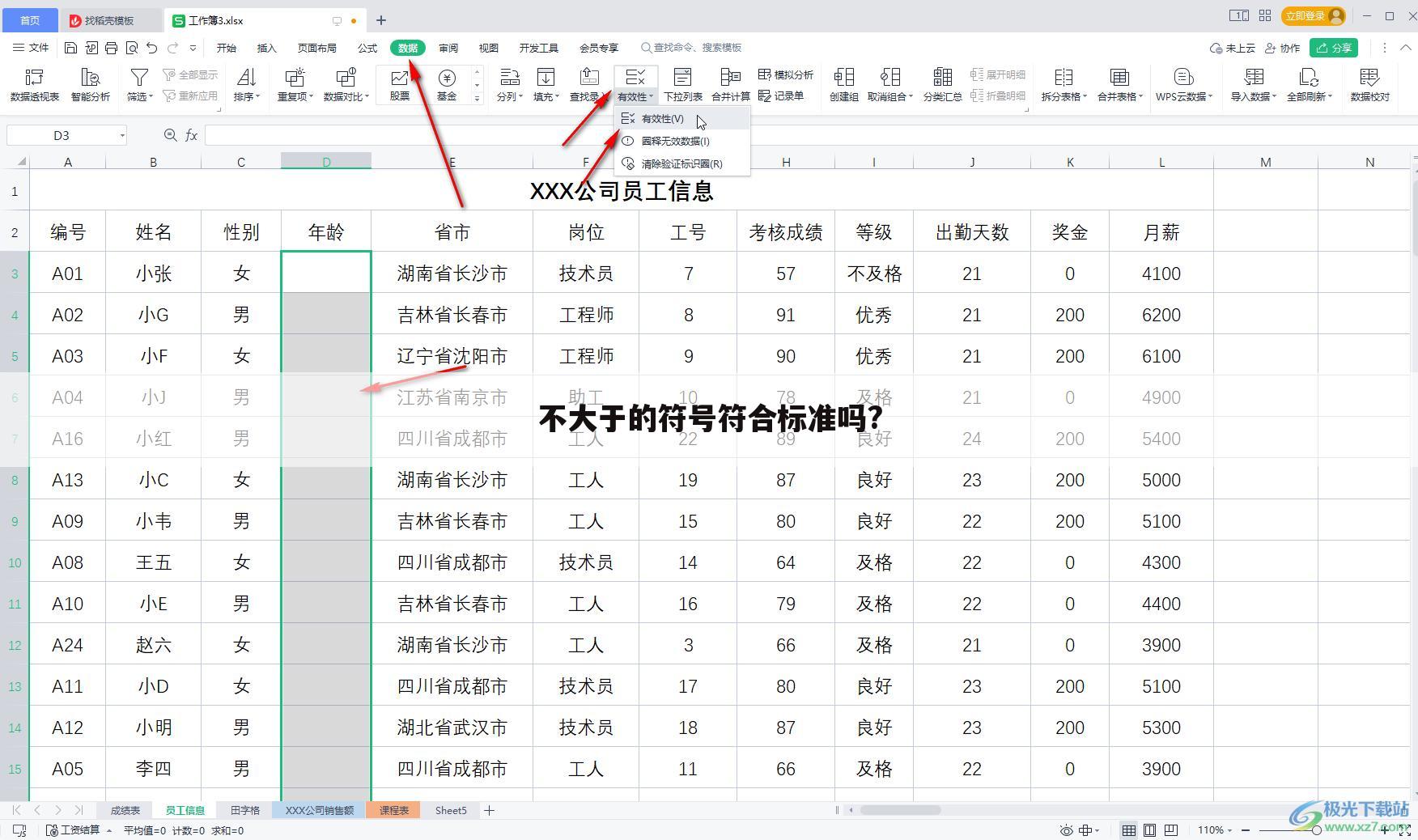Select 圈释无效数据(I) menu entry
This screenshot has height=840, width=1418.
point(681,141)
